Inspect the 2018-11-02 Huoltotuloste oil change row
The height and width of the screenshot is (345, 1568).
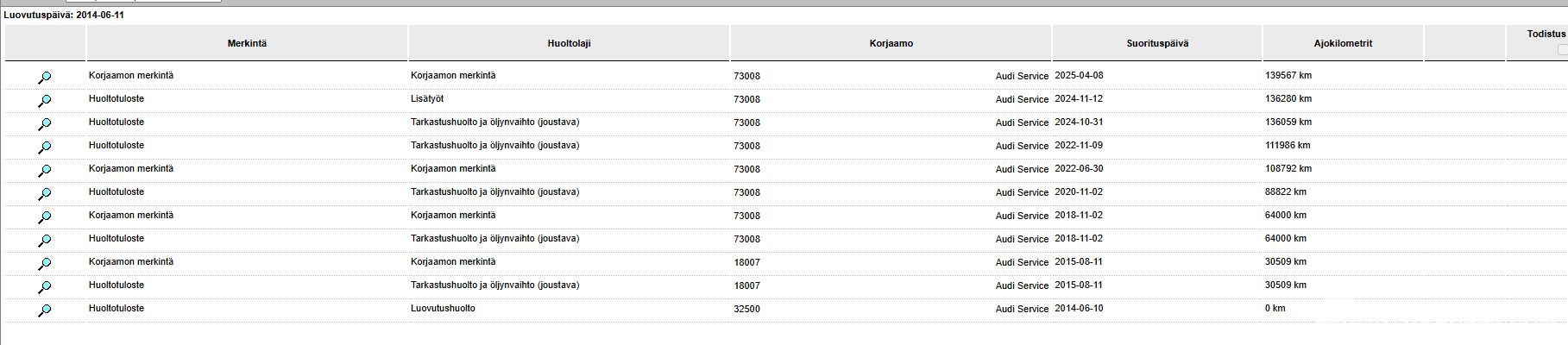[45, 241]
